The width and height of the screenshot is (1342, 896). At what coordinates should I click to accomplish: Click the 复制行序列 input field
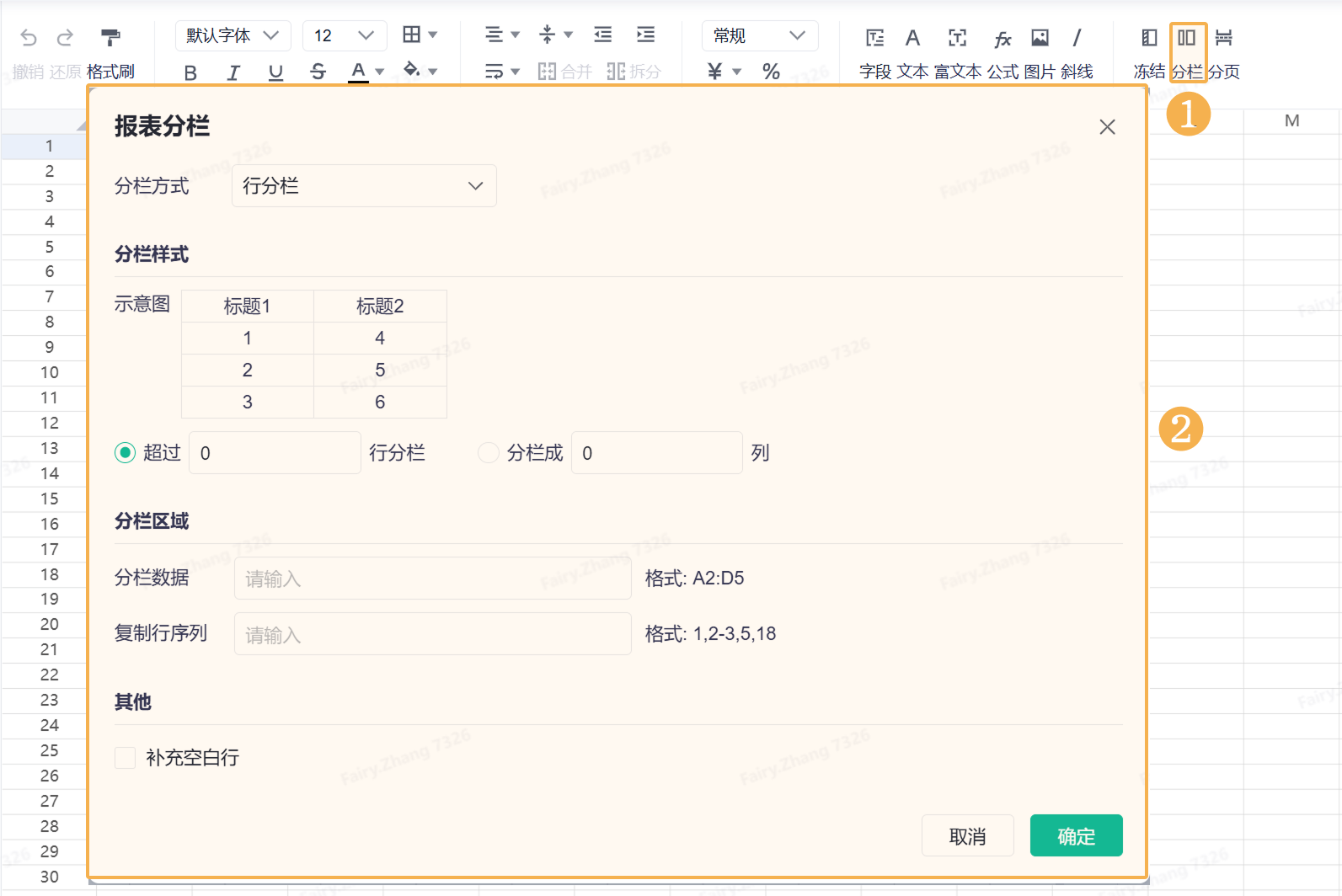tap(433, 634)
